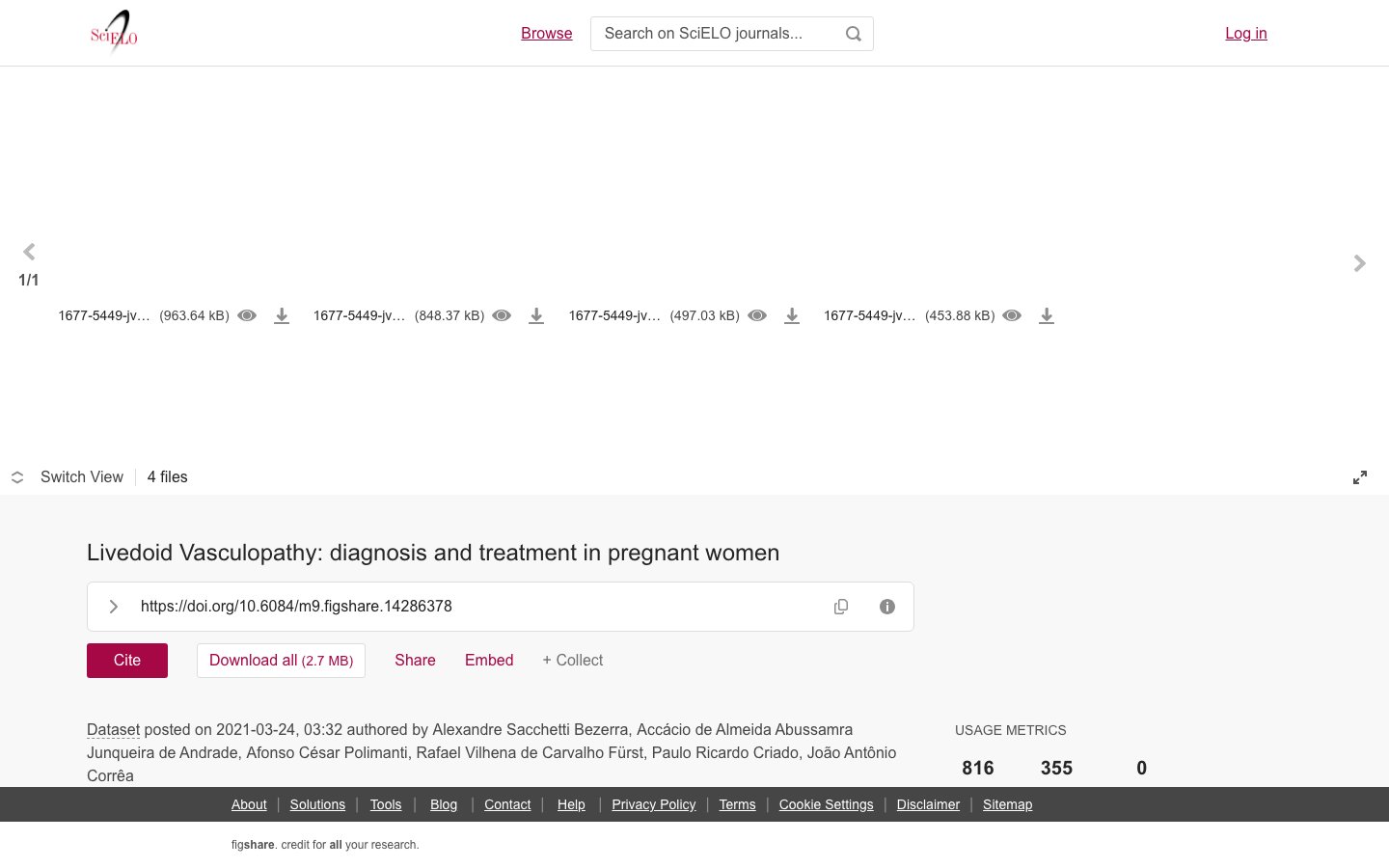The image size is (1389, 868).
Task: Preview the 848.37 kB file
Action: tap(502, 315)
